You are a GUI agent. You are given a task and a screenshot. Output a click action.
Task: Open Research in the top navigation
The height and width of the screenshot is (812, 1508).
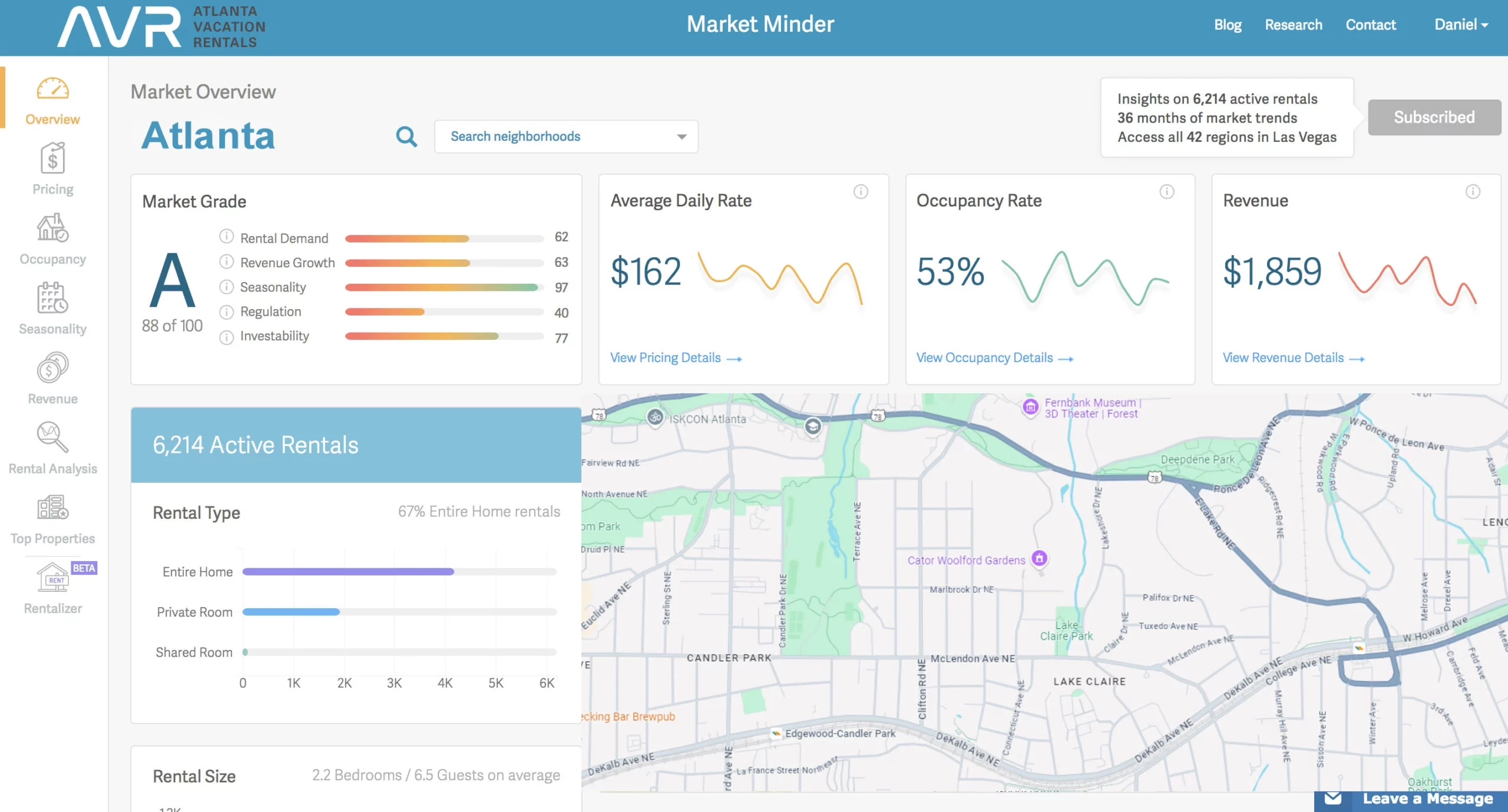tap(1294, 25)
